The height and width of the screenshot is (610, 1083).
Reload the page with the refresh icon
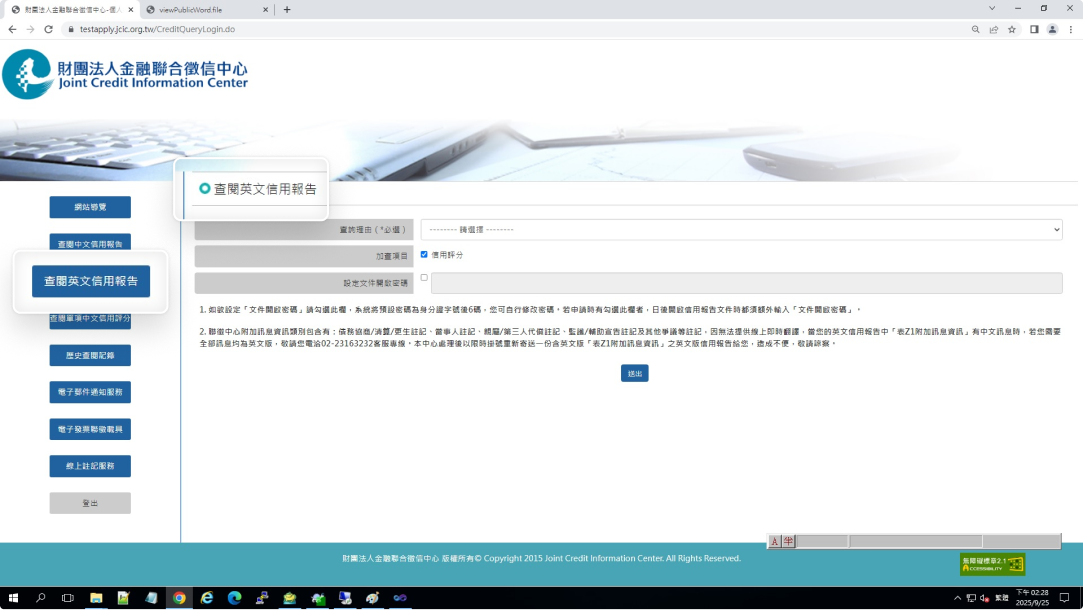[48, 30]
